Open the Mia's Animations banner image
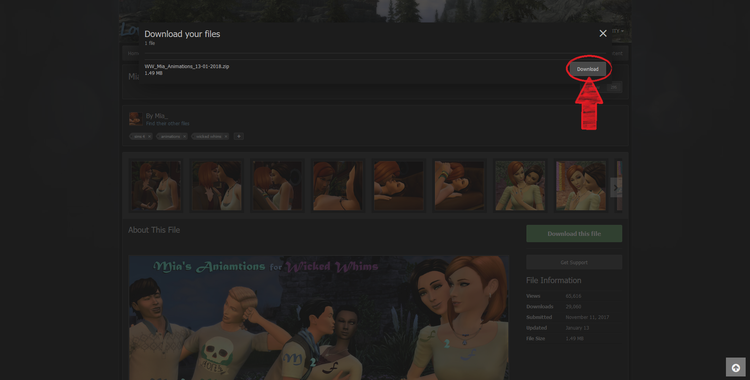 point(319,317)
